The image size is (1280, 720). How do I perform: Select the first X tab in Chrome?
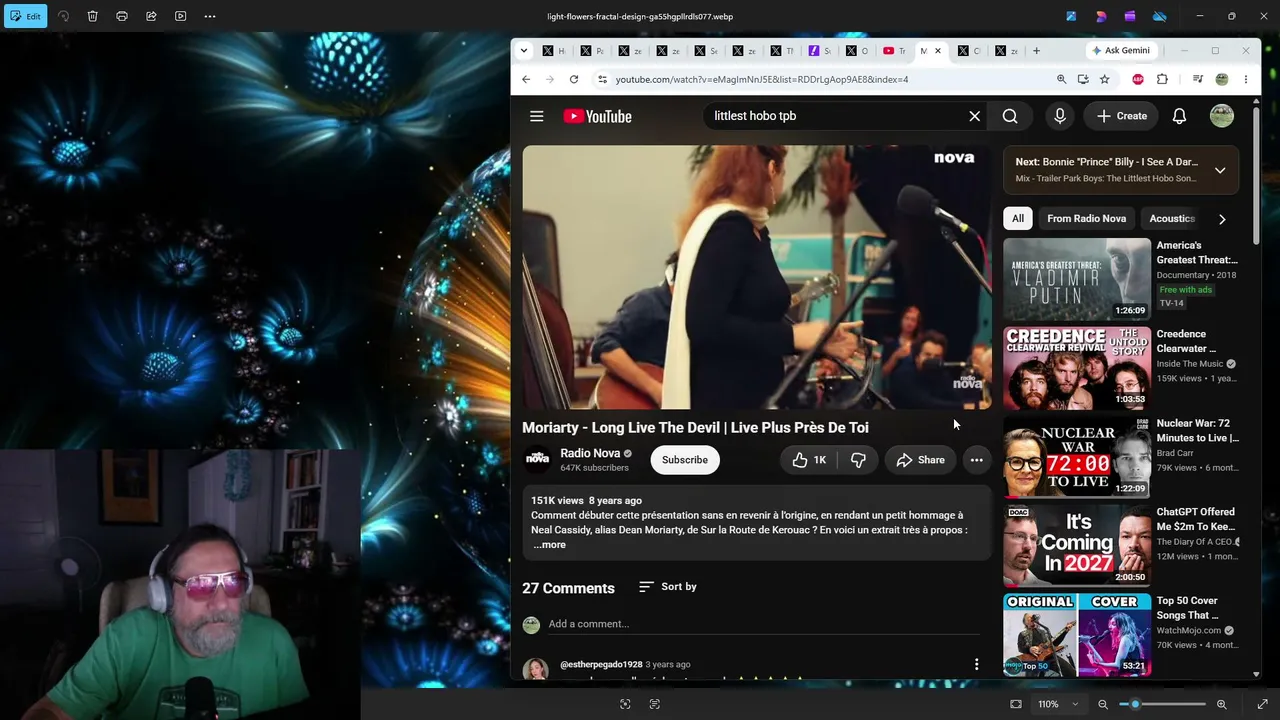point(554,51)
